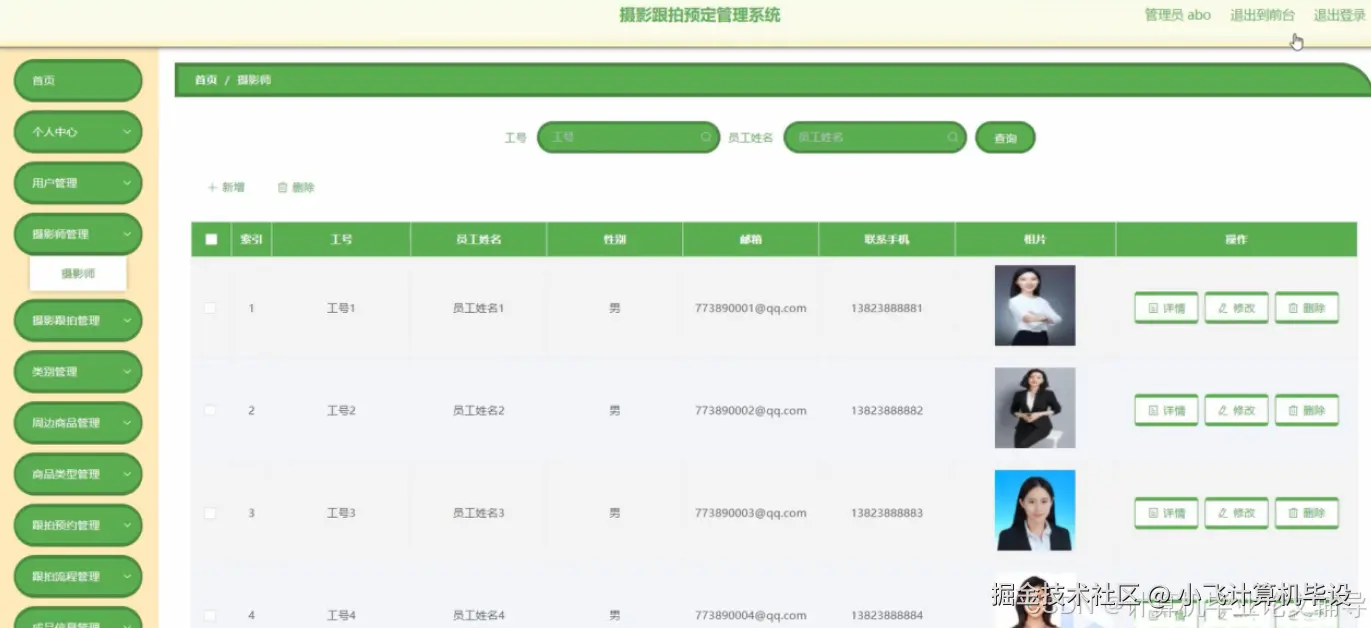Open 详情 for 工号1 row
The width and height of the screenshot is (1371, 628).
(x=1166, y=308)
